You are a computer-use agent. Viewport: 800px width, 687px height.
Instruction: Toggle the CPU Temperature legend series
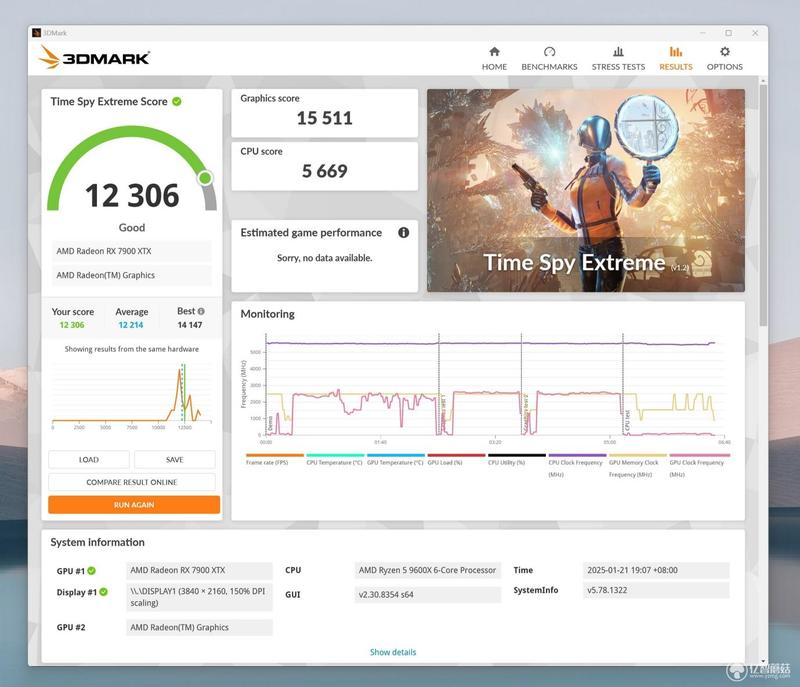coord(335,460)
